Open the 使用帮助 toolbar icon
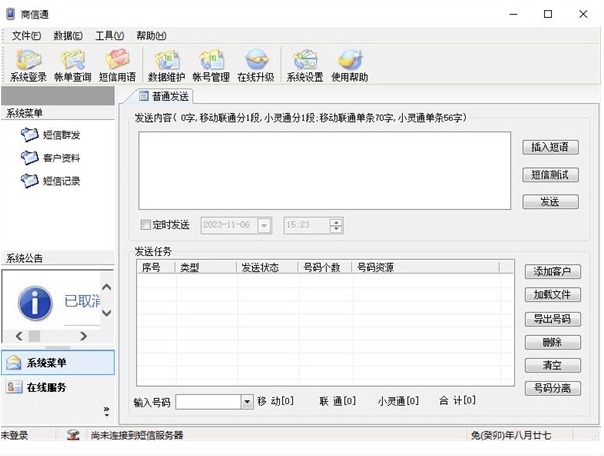The width and height of the screenshot is (604, 456). coord(349,65)
